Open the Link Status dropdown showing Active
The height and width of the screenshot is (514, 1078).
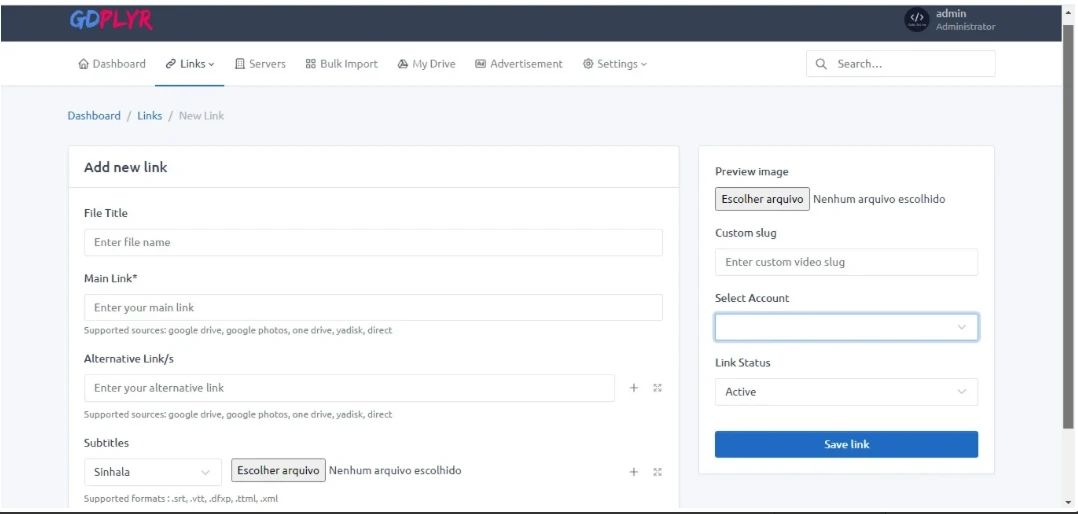coord(846,392)
